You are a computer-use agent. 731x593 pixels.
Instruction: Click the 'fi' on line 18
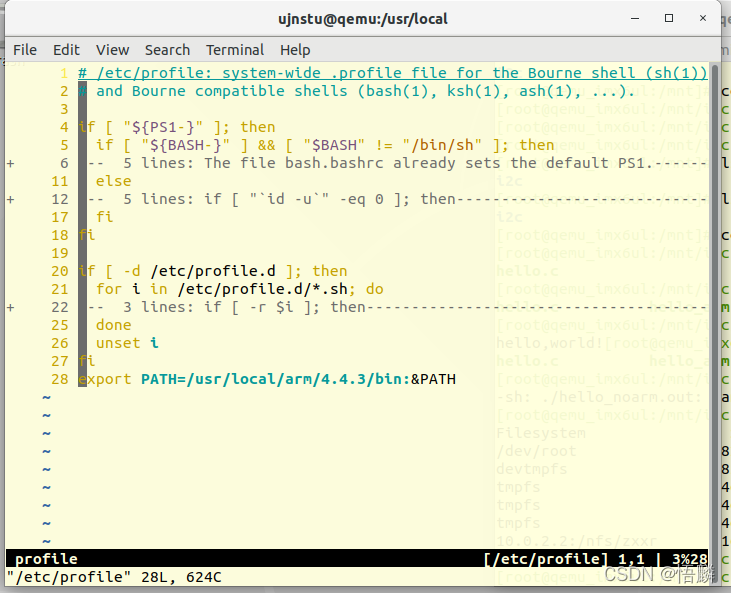point(87,235)
